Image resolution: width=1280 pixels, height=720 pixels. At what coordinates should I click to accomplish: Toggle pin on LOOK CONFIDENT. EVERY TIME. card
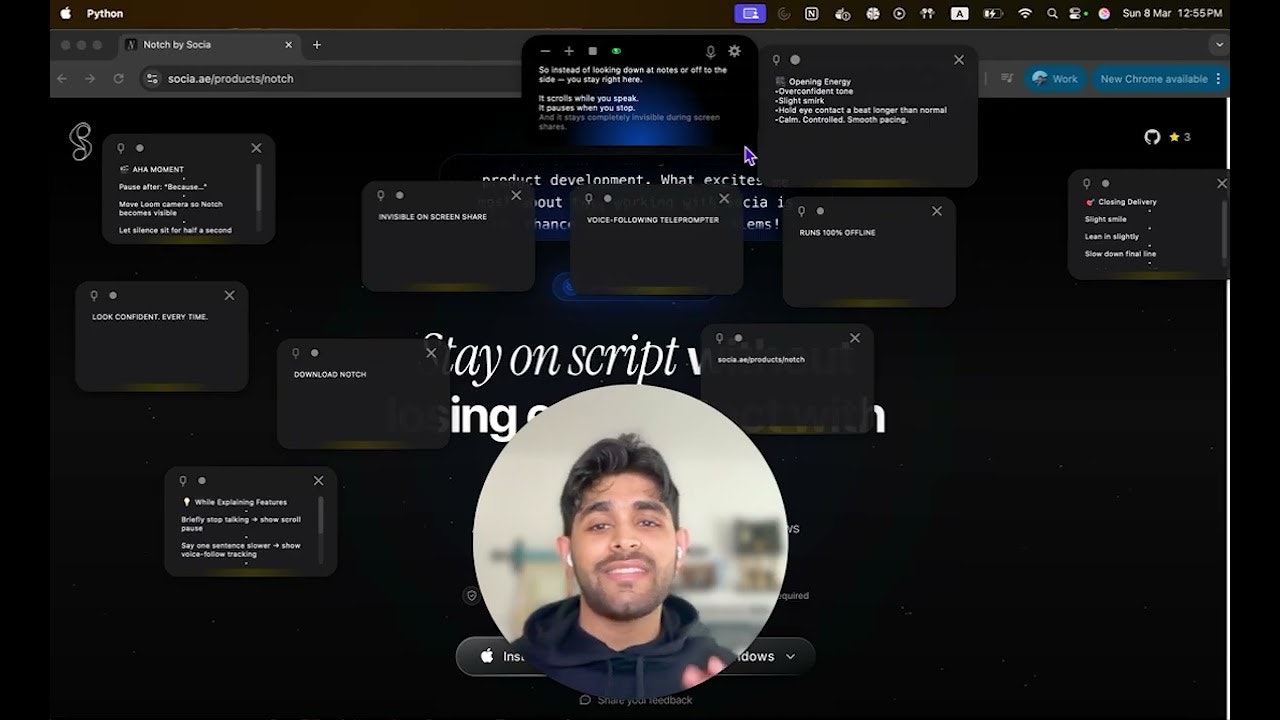pos(94,295)
